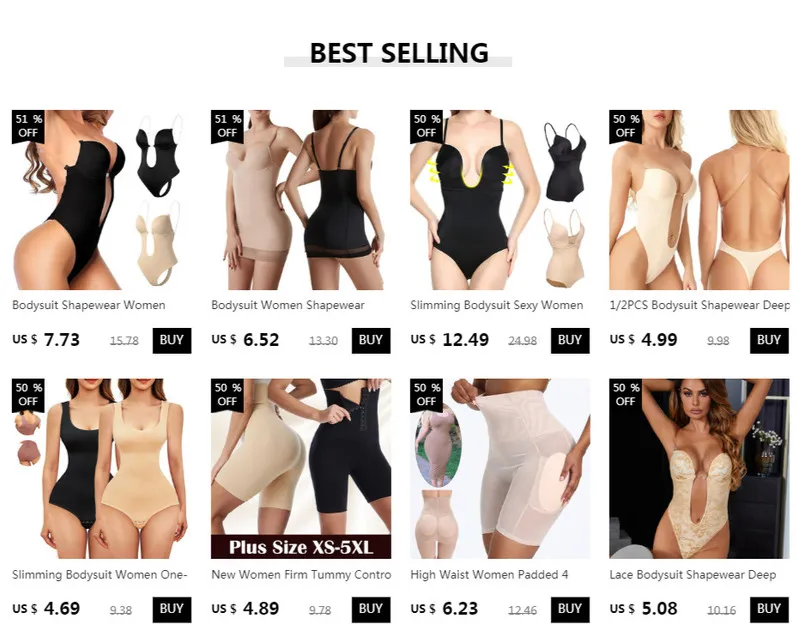The image size is (800, 643).
Task: Click BUY for the US $4.89 tummy control
Action: pyautogui.click(x=371, y=609)
